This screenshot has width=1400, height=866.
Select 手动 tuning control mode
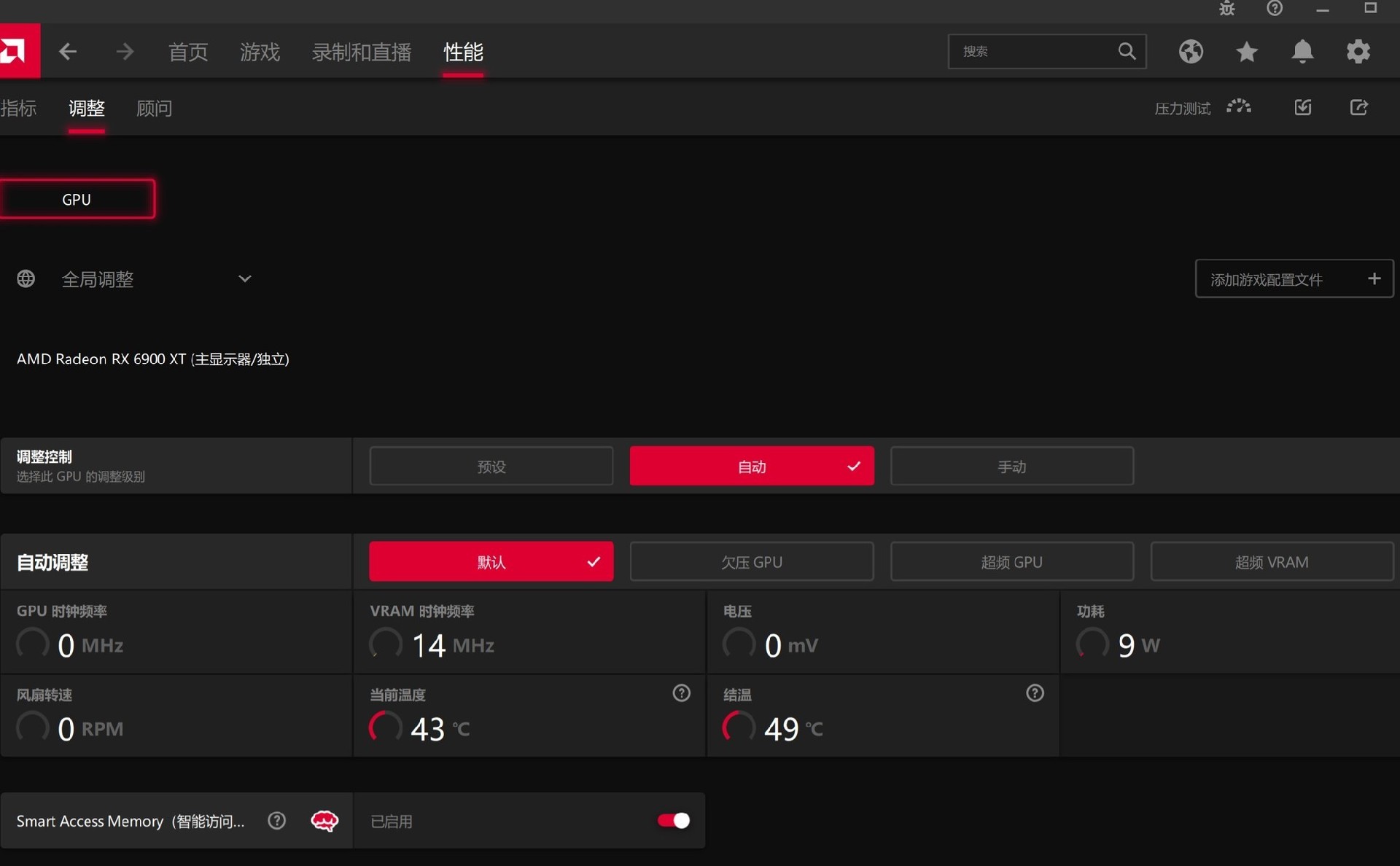1012,466
